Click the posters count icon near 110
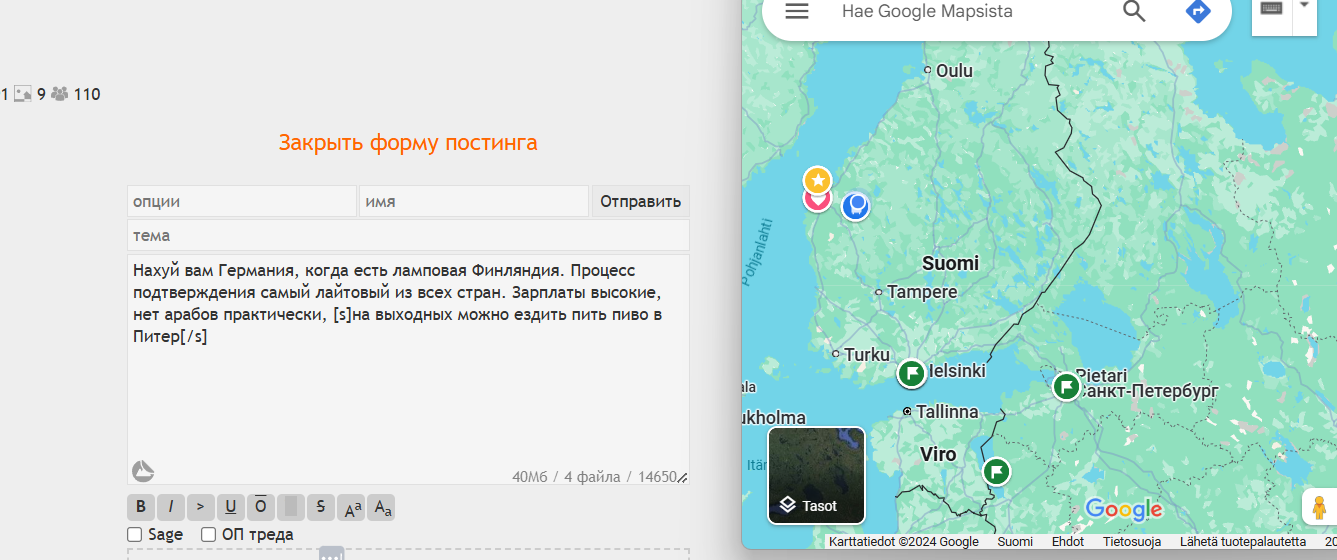Screen dimensions: 1337x560 pos(60,94)
